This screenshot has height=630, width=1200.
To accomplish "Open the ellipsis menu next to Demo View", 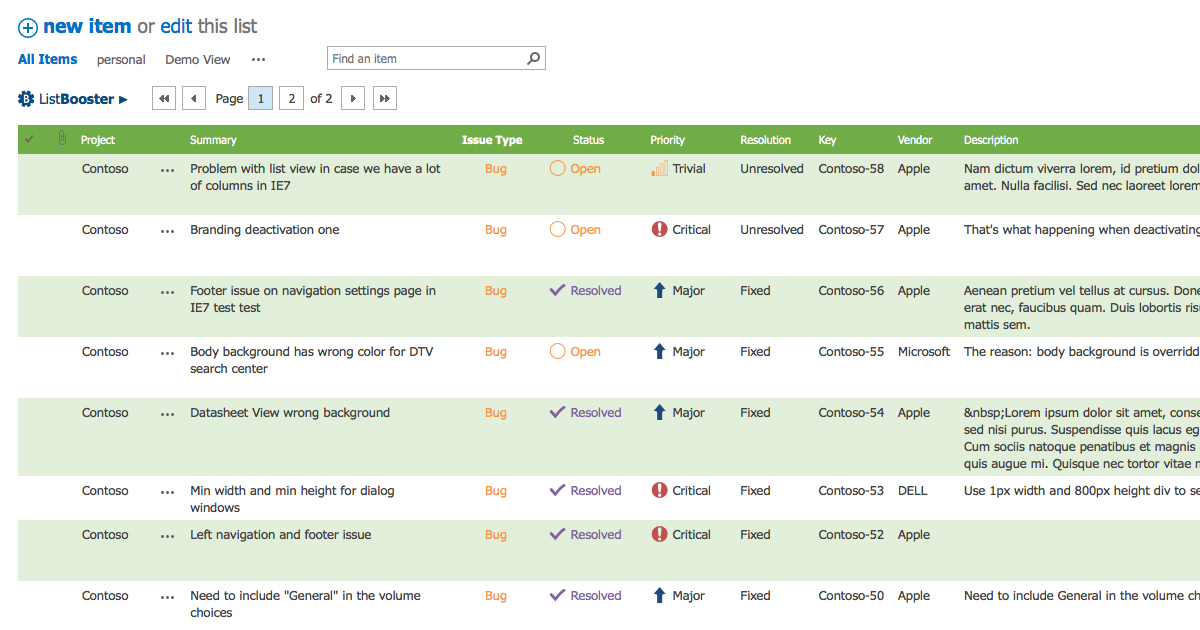I will click(258, 60).
